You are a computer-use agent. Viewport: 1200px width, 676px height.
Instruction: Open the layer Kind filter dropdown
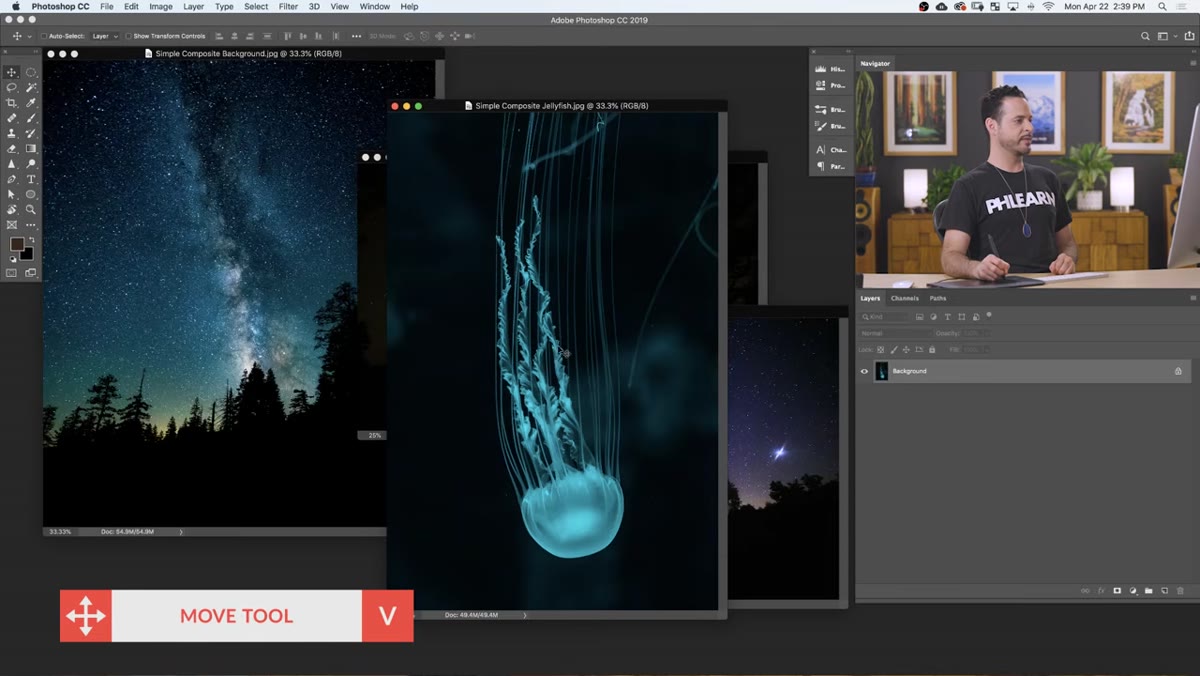pyautogui.click(x=885, y=317)
